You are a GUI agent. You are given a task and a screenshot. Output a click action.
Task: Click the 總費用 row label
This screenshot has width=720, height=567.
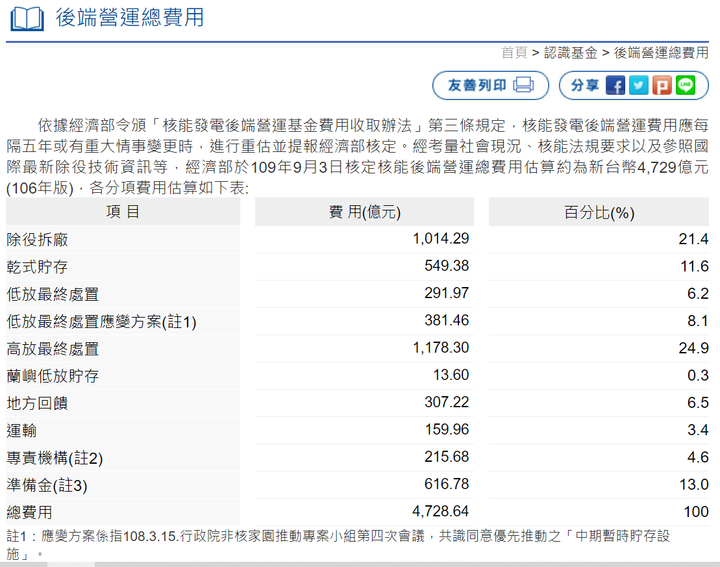click(x=29, y=512)
